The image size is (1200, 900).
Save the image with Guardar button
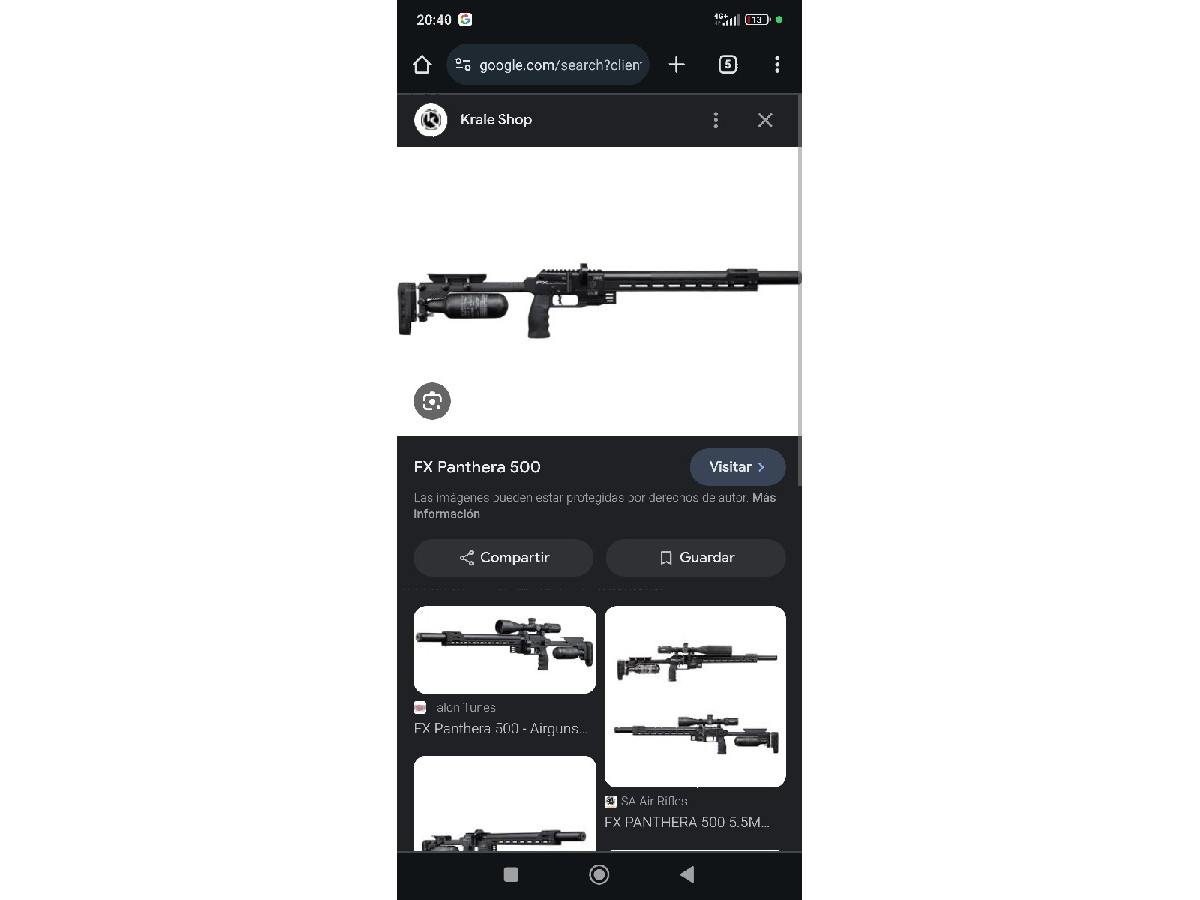696,558
